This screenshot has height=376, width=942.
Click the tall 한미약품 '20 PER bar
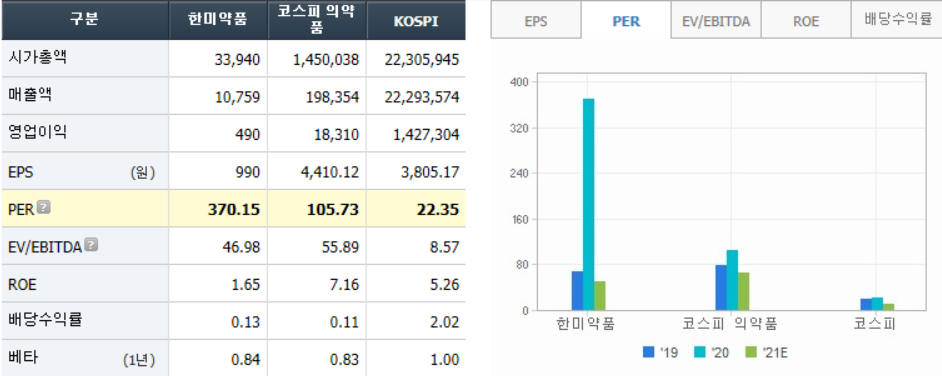click(588, 205)
